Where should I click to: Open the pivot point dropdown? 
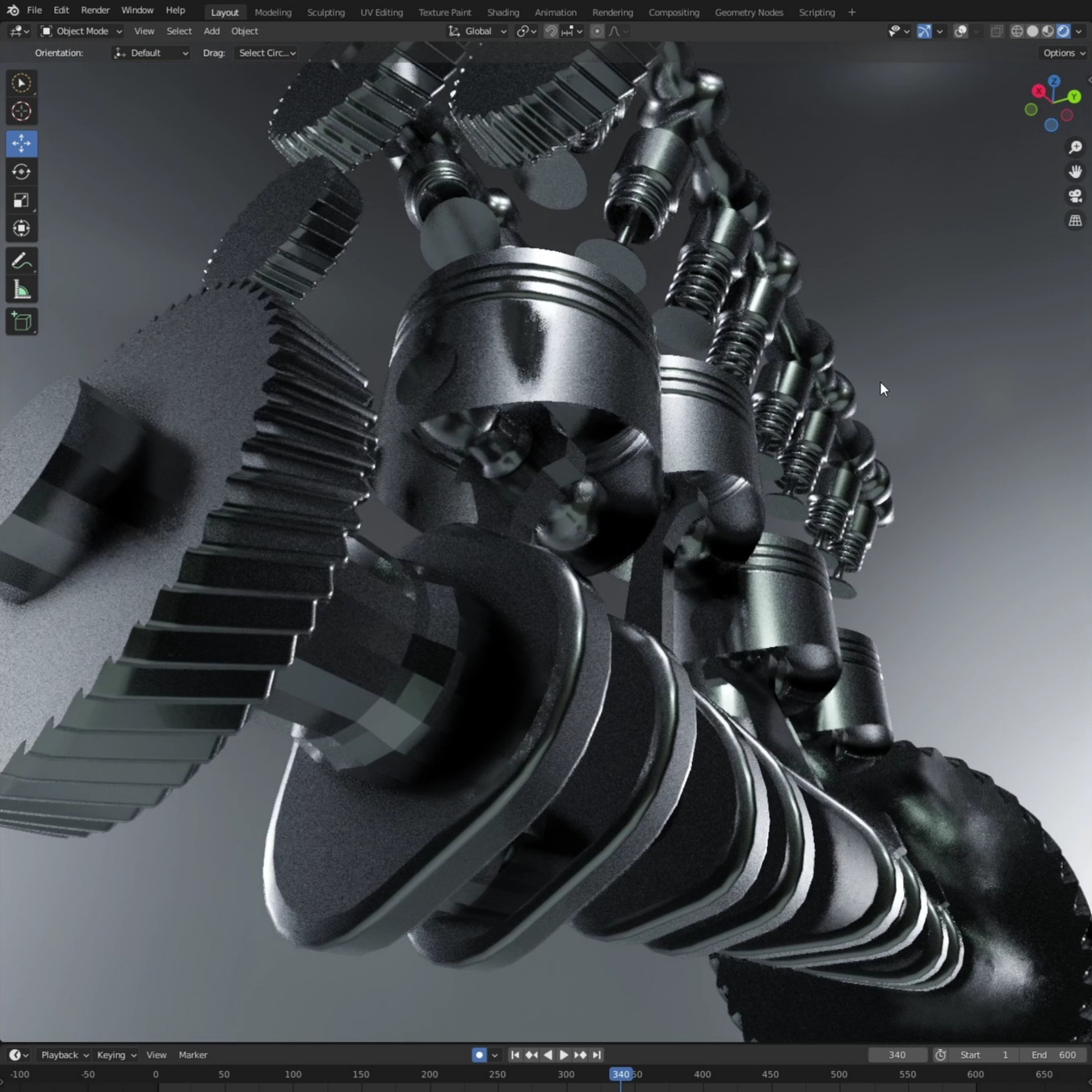[527, 31]
